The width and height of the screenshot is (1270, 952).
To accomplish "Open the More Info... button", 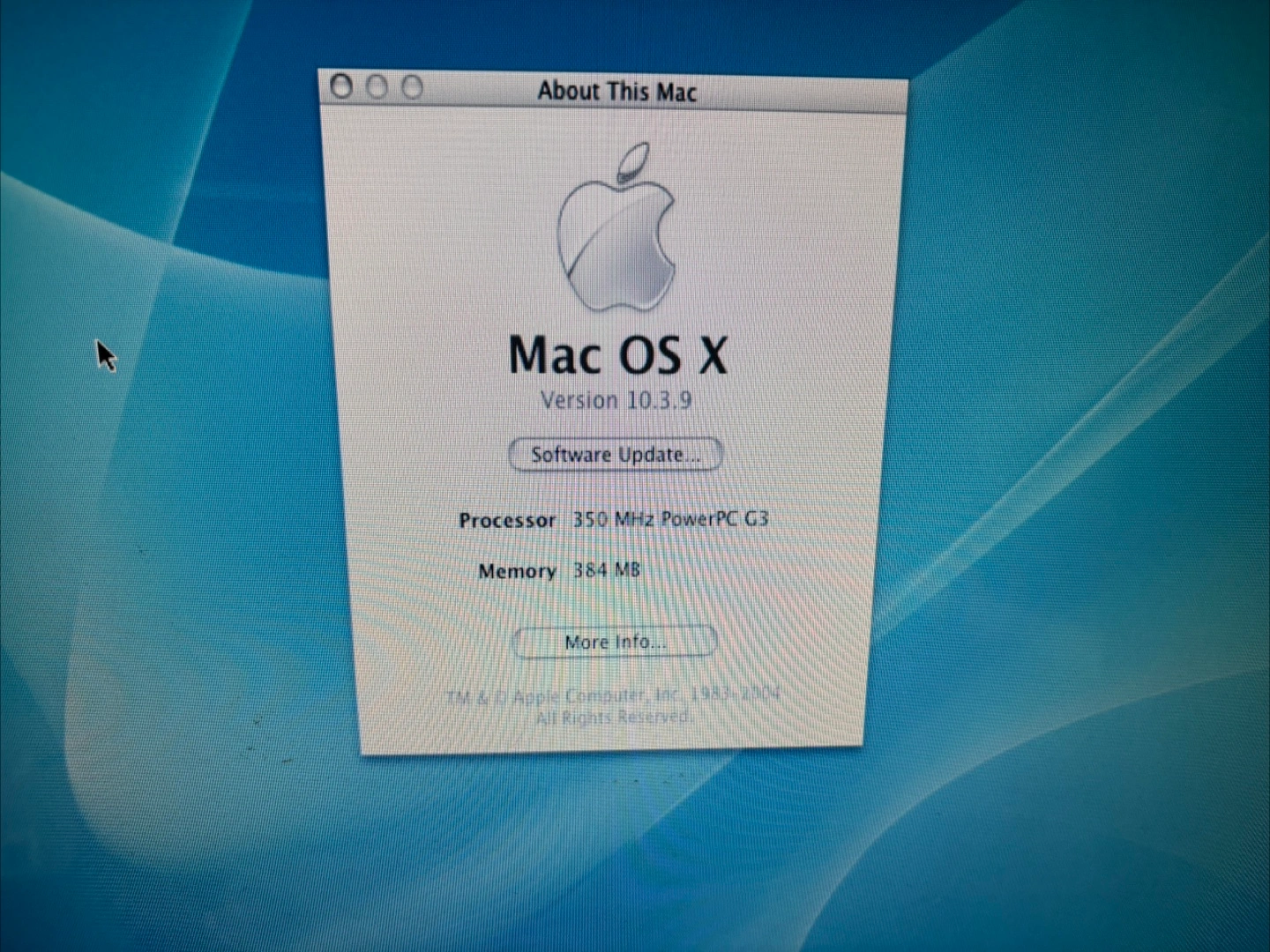I will point(615,642).
